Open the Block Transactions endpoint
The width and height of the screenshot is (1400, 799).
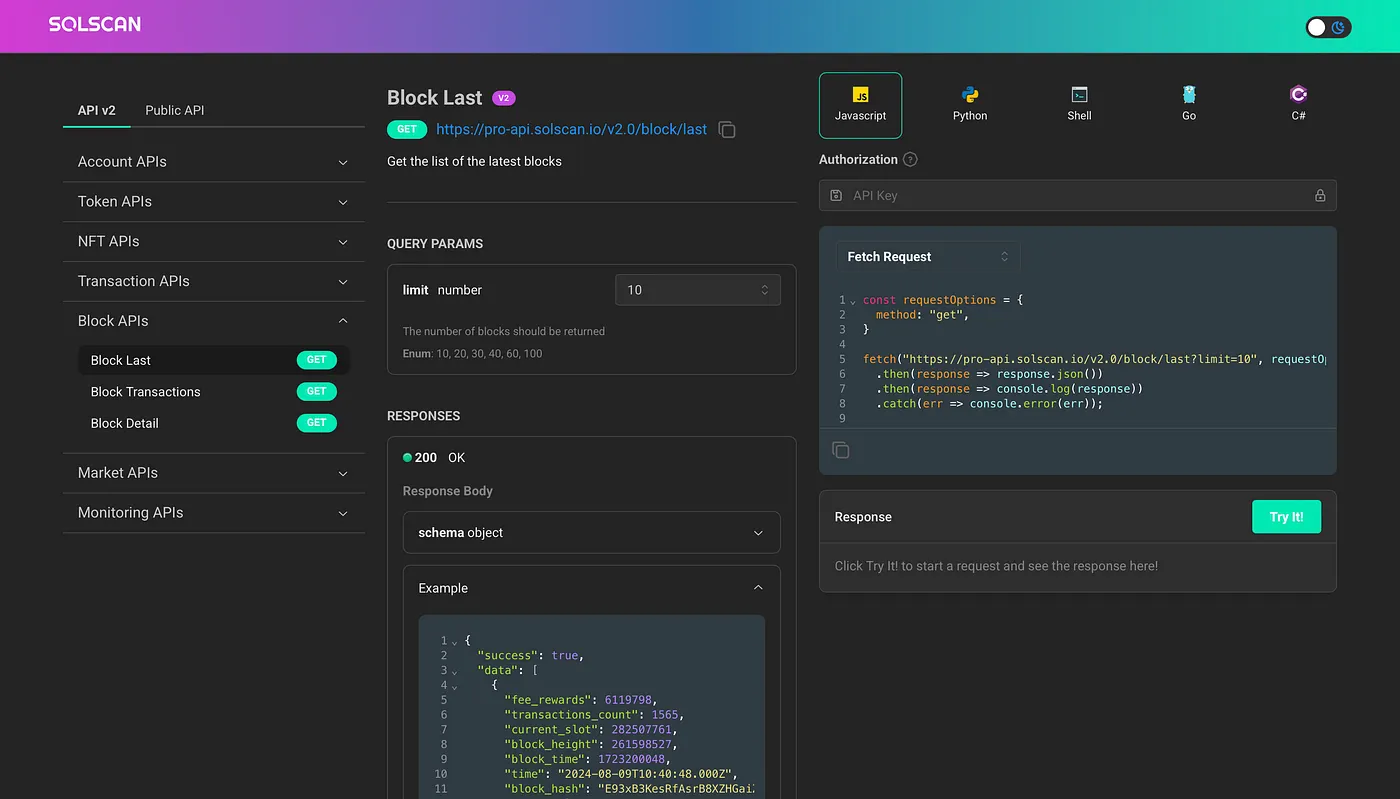click(x=214, y=392)
